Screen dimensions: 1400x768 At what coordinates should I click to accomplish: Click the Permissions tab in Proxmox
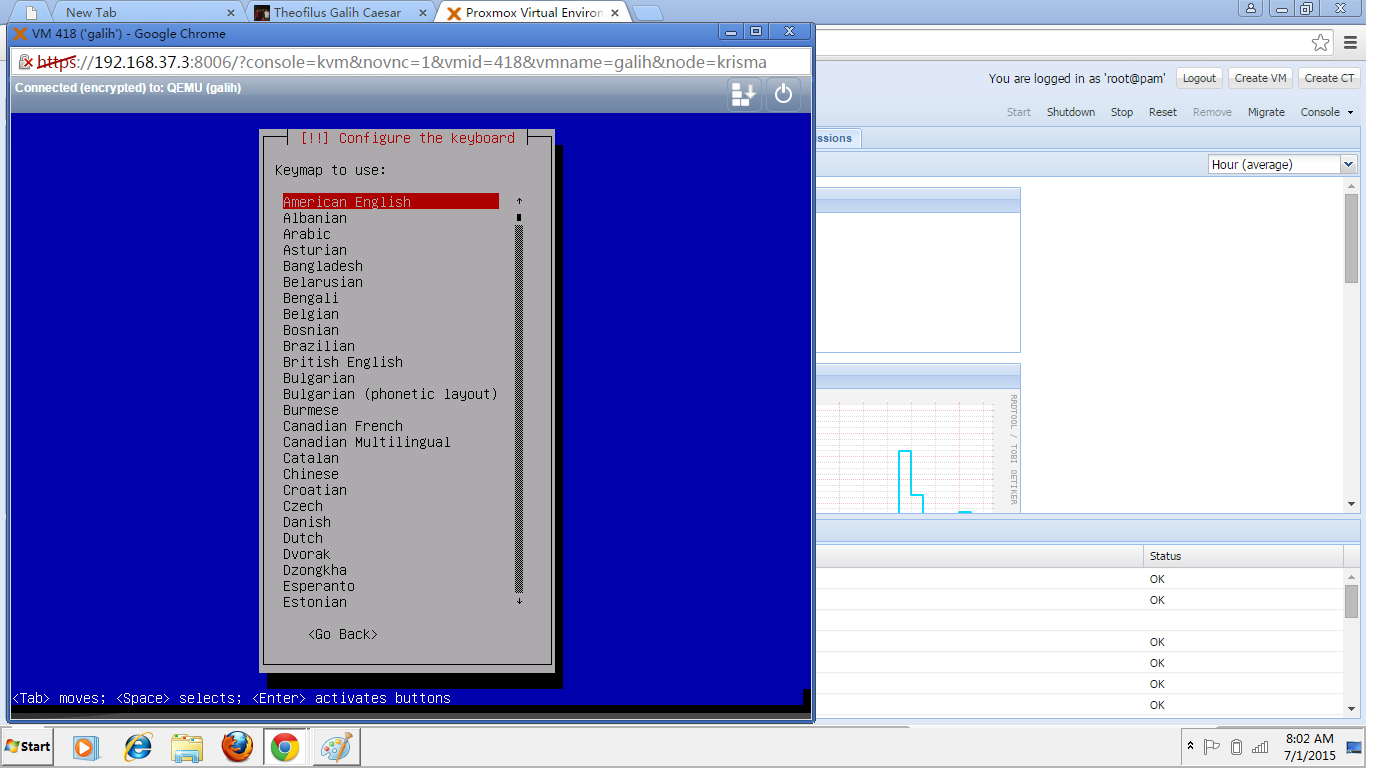pos(836,138)
